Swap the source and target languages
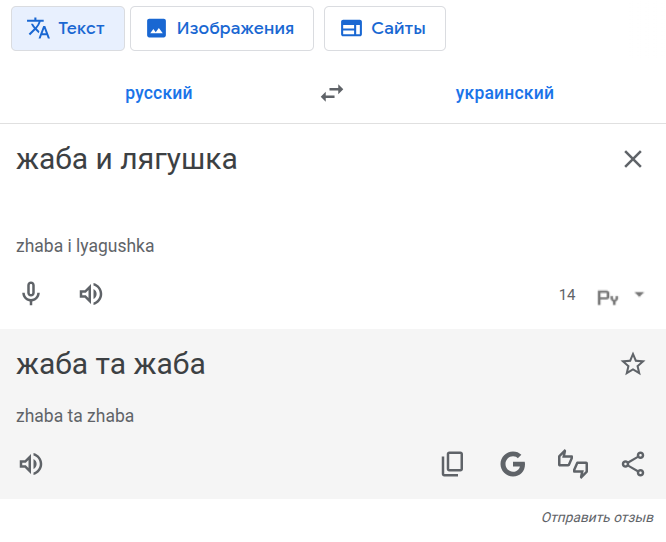 click(332, 94)
